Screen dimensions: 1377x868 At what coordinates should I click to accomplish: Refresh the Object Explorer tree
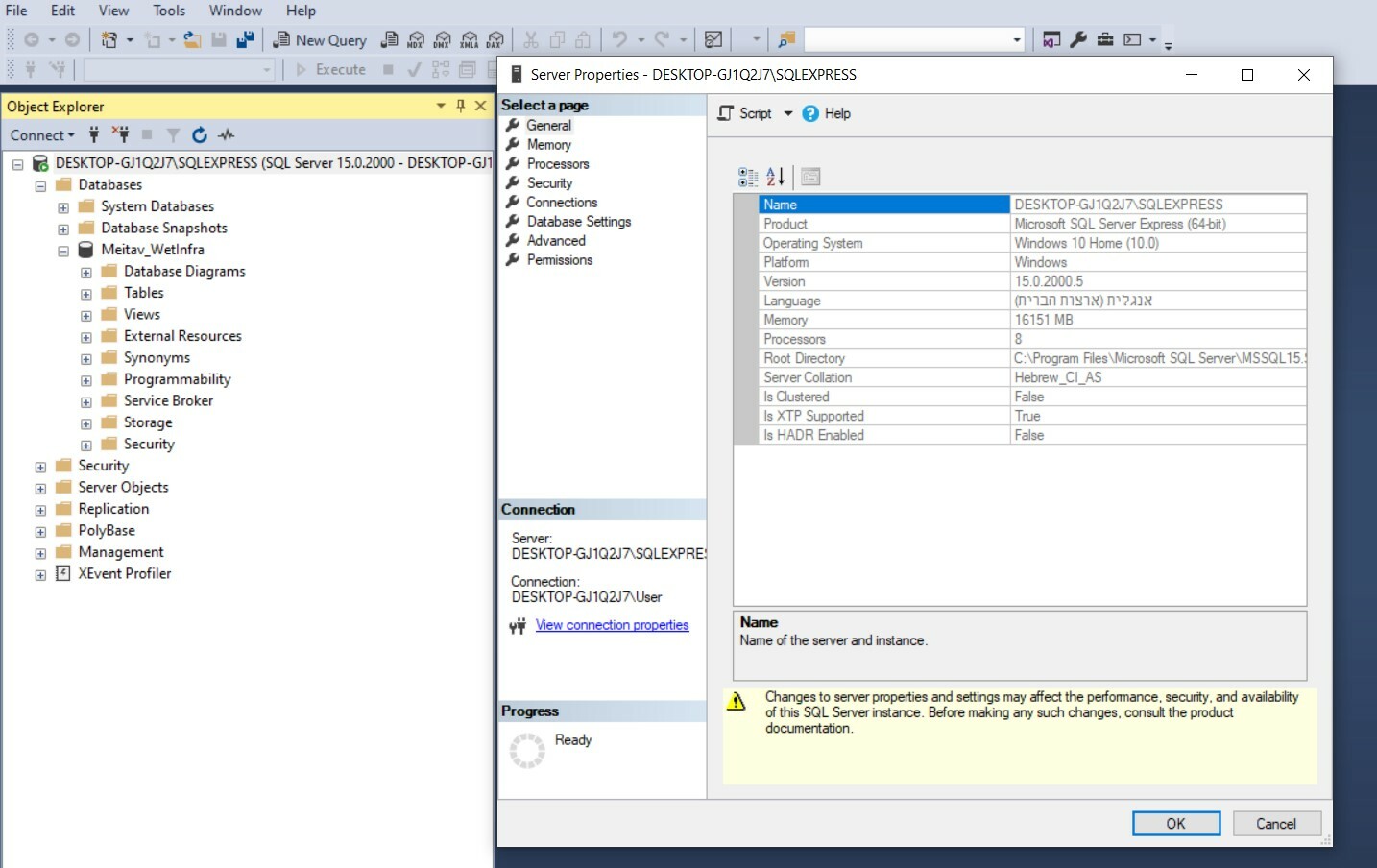199,134
